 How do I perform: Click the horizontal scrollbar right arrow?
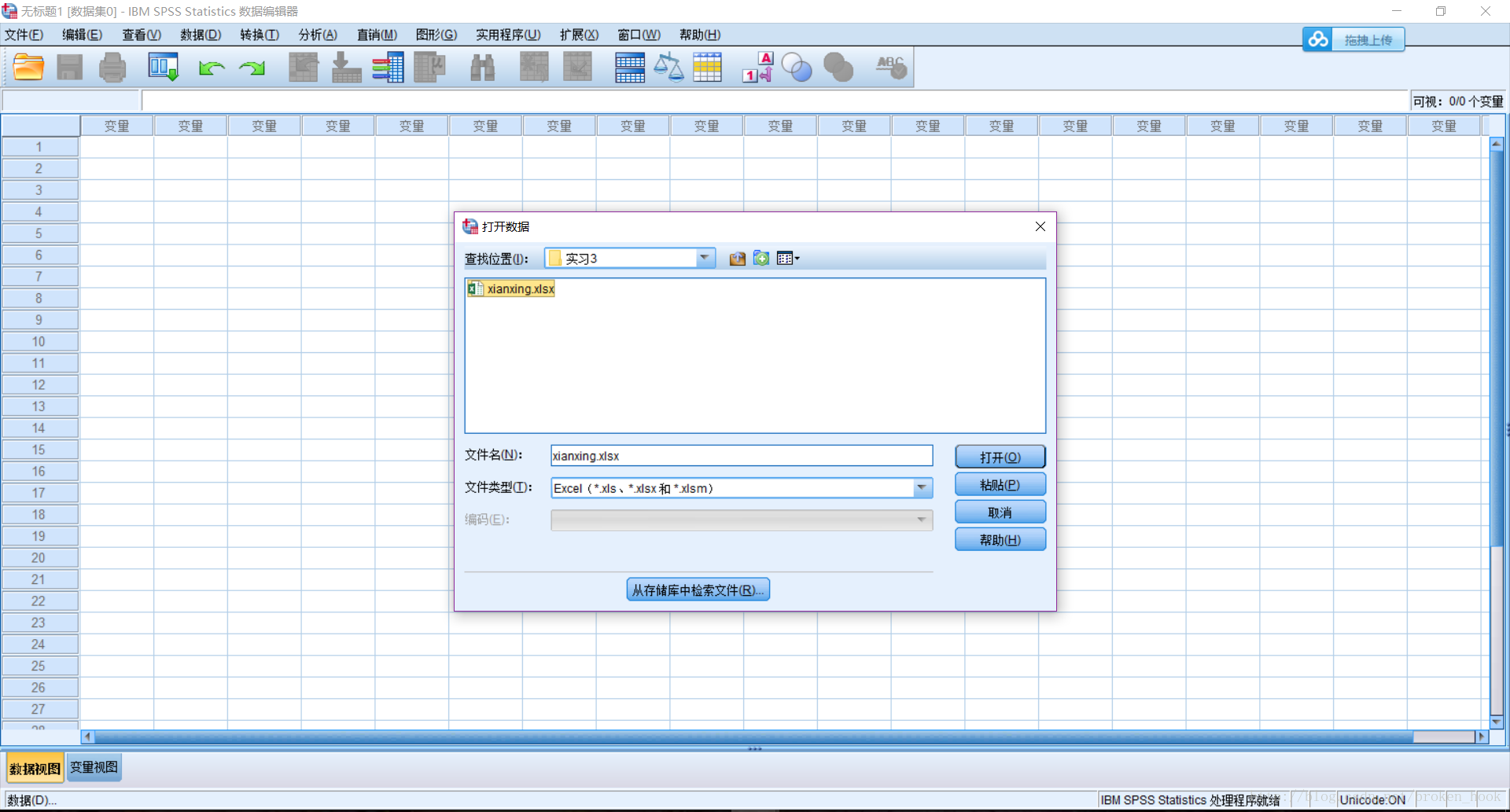(1482, 737)
